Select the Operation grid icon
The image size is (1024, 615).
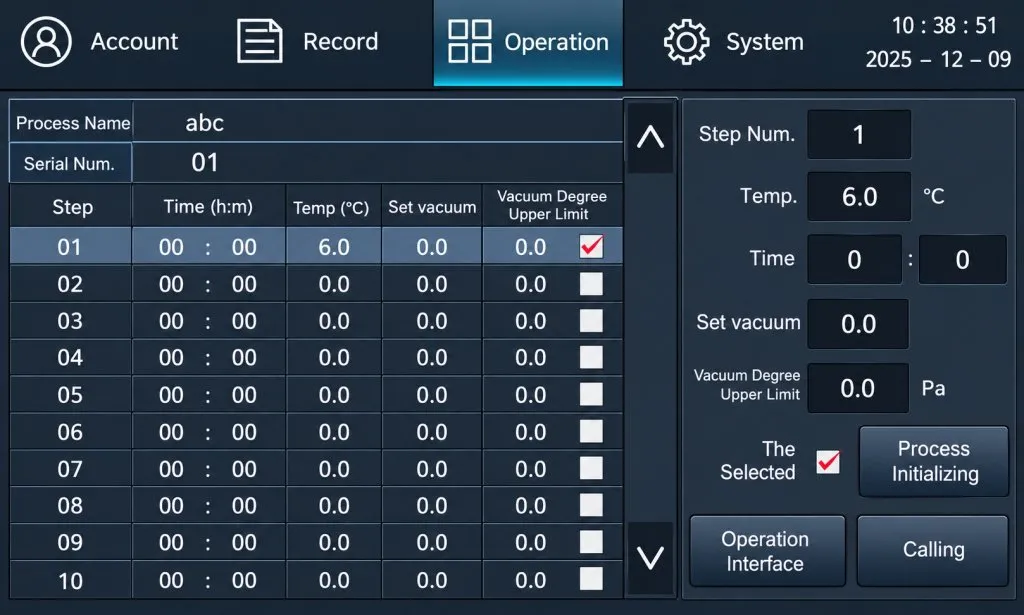coord(470,41)
